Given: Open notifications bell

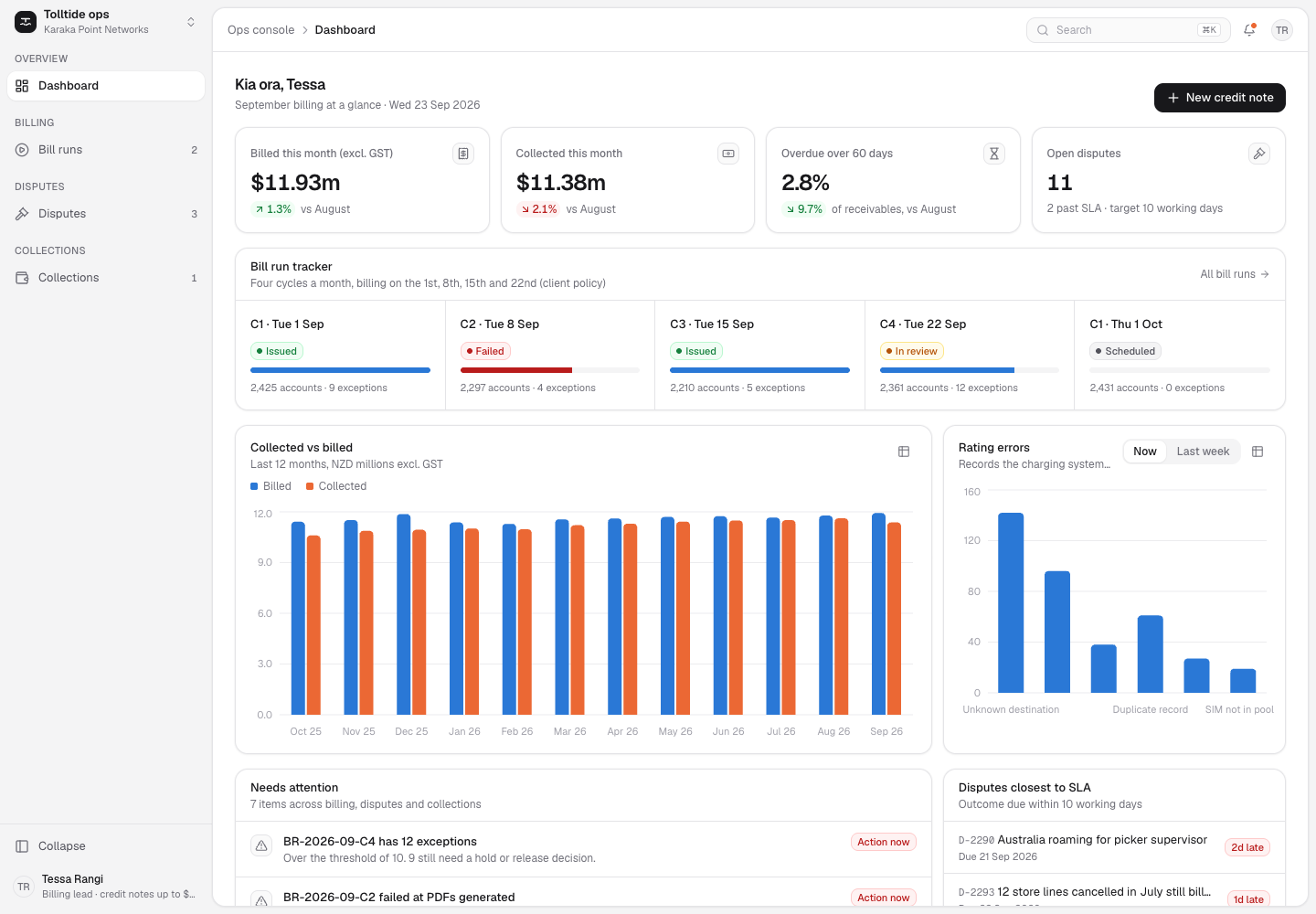Looking at the screenshot, I should 1249,30.
